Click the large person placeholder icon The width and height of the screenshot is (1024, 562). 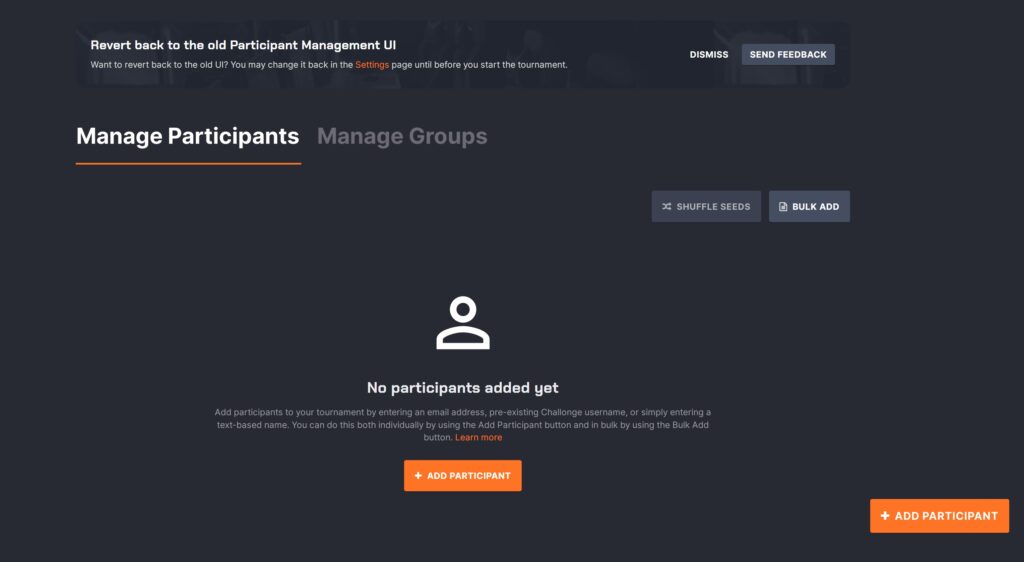(x=463, y=323)
